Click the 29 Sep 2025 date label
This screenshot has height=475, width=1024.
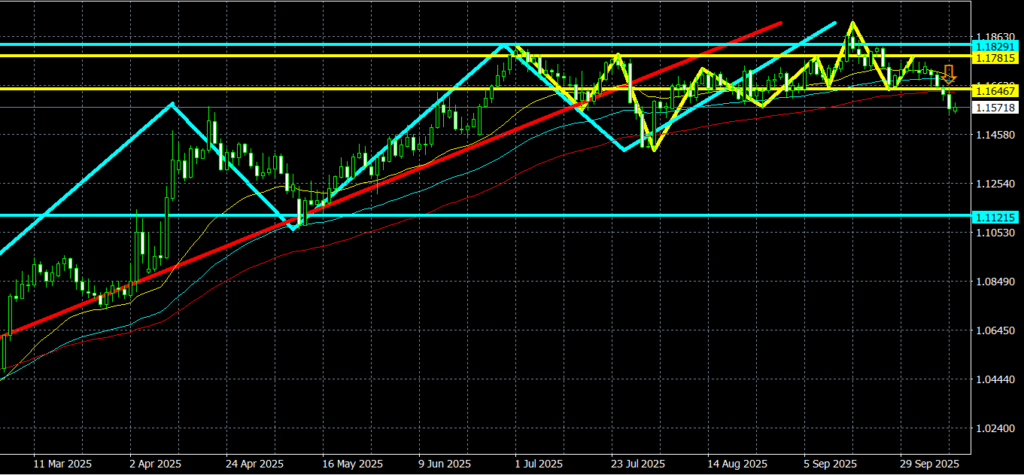point(929,464)
